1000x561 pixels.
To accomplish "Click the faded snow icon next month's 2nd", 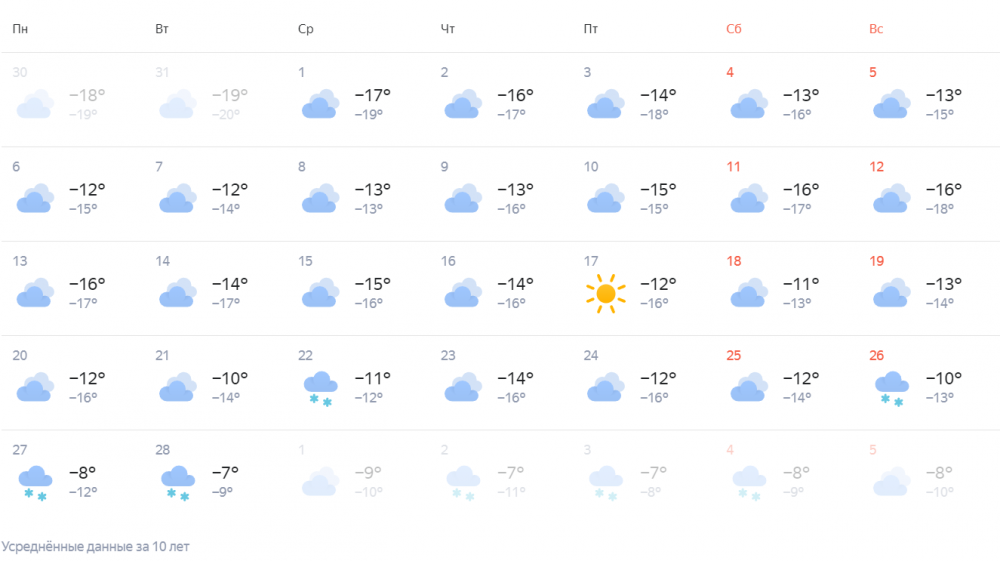I will 463,482.
